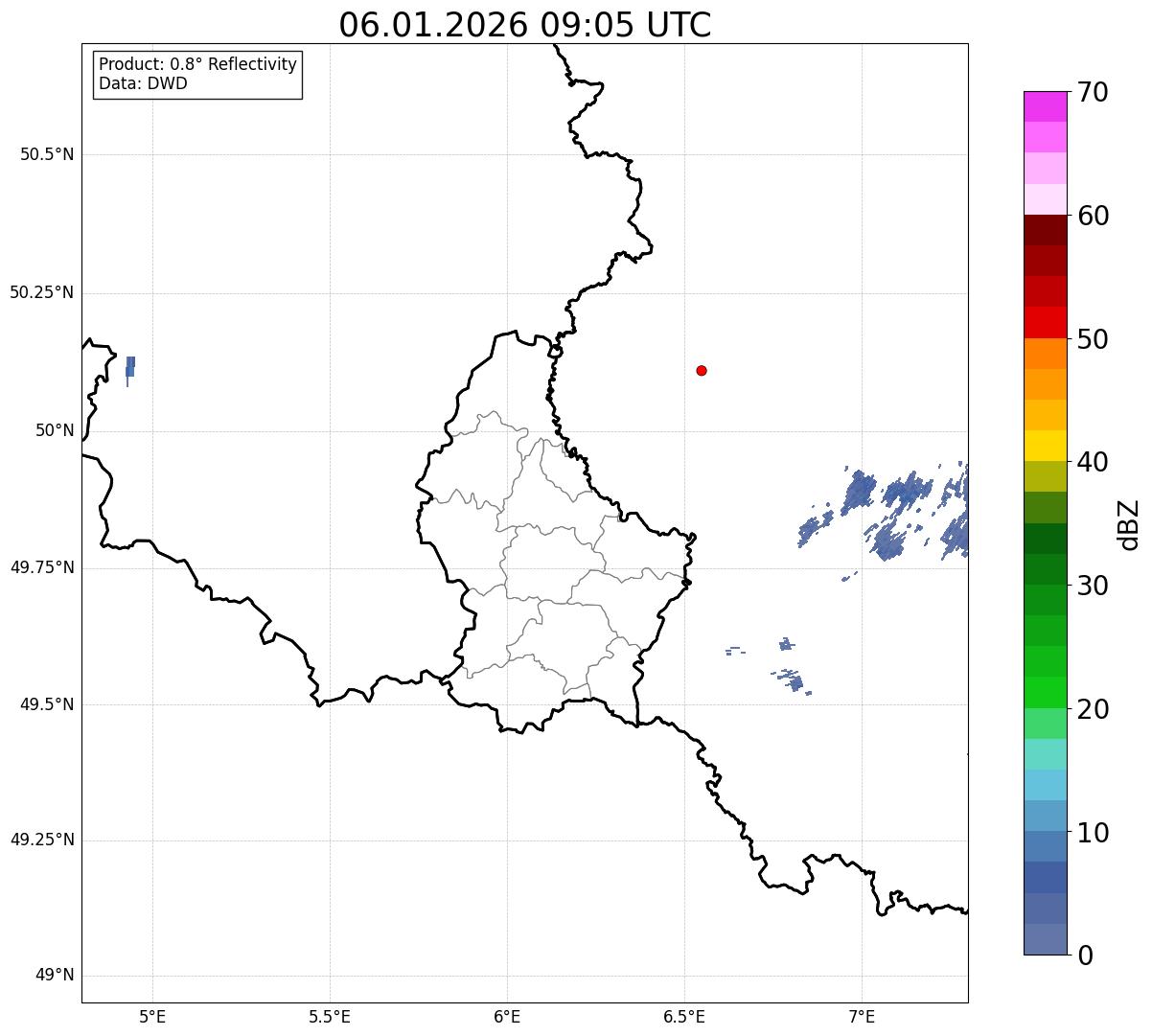Click the dark maroon colorbar segment below 60

(x=1045, y=230)
